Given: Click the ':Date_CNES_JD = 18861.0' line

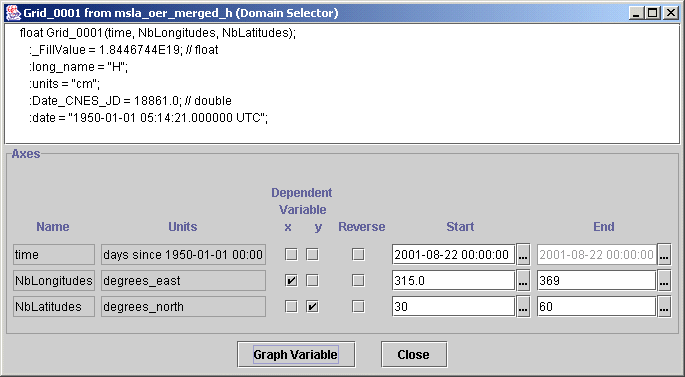Looking at the screenshot, I should click(130, 101).
